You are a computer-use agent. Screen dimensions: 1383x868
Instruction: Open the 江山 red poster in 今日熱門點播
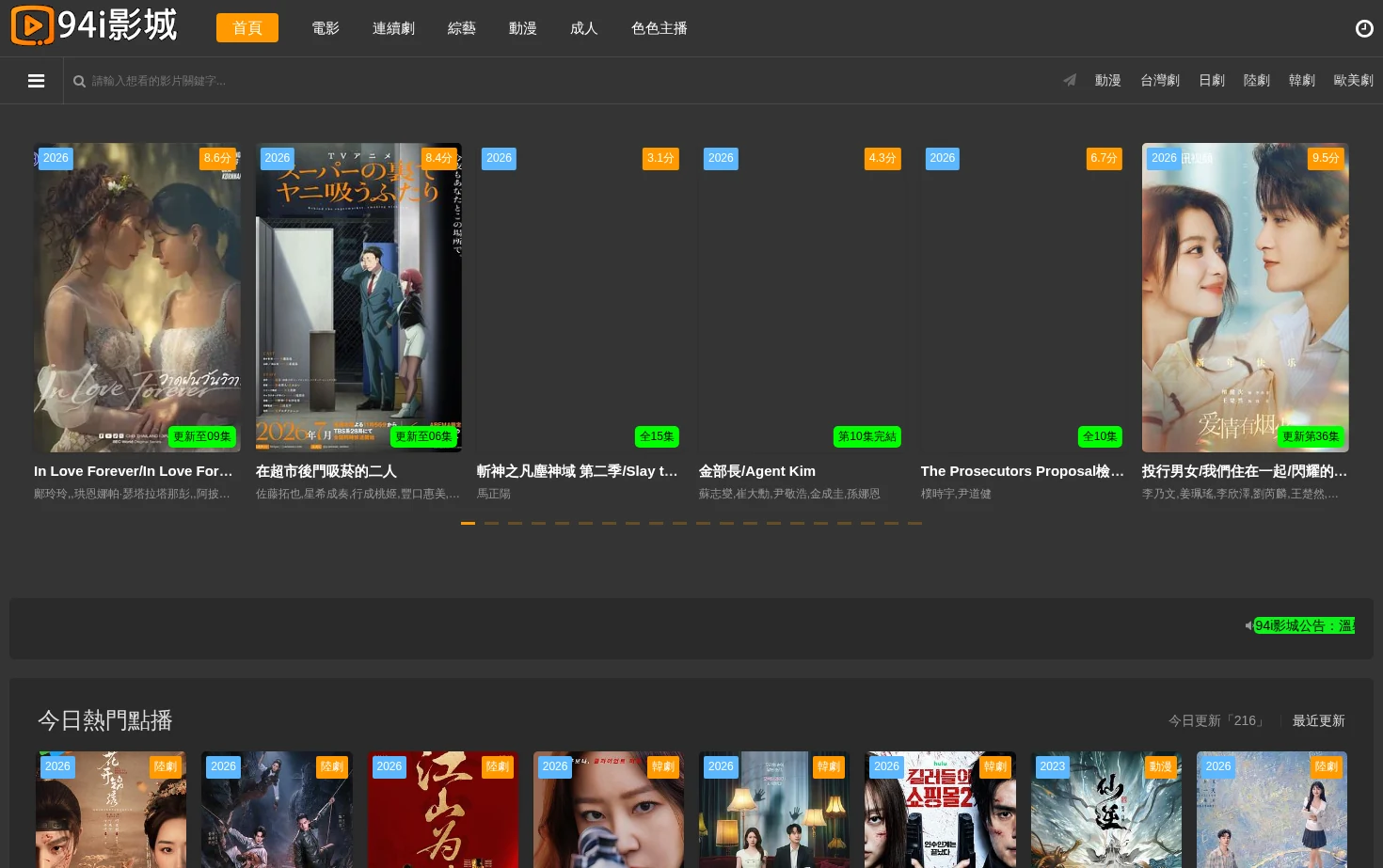point(443,810)
